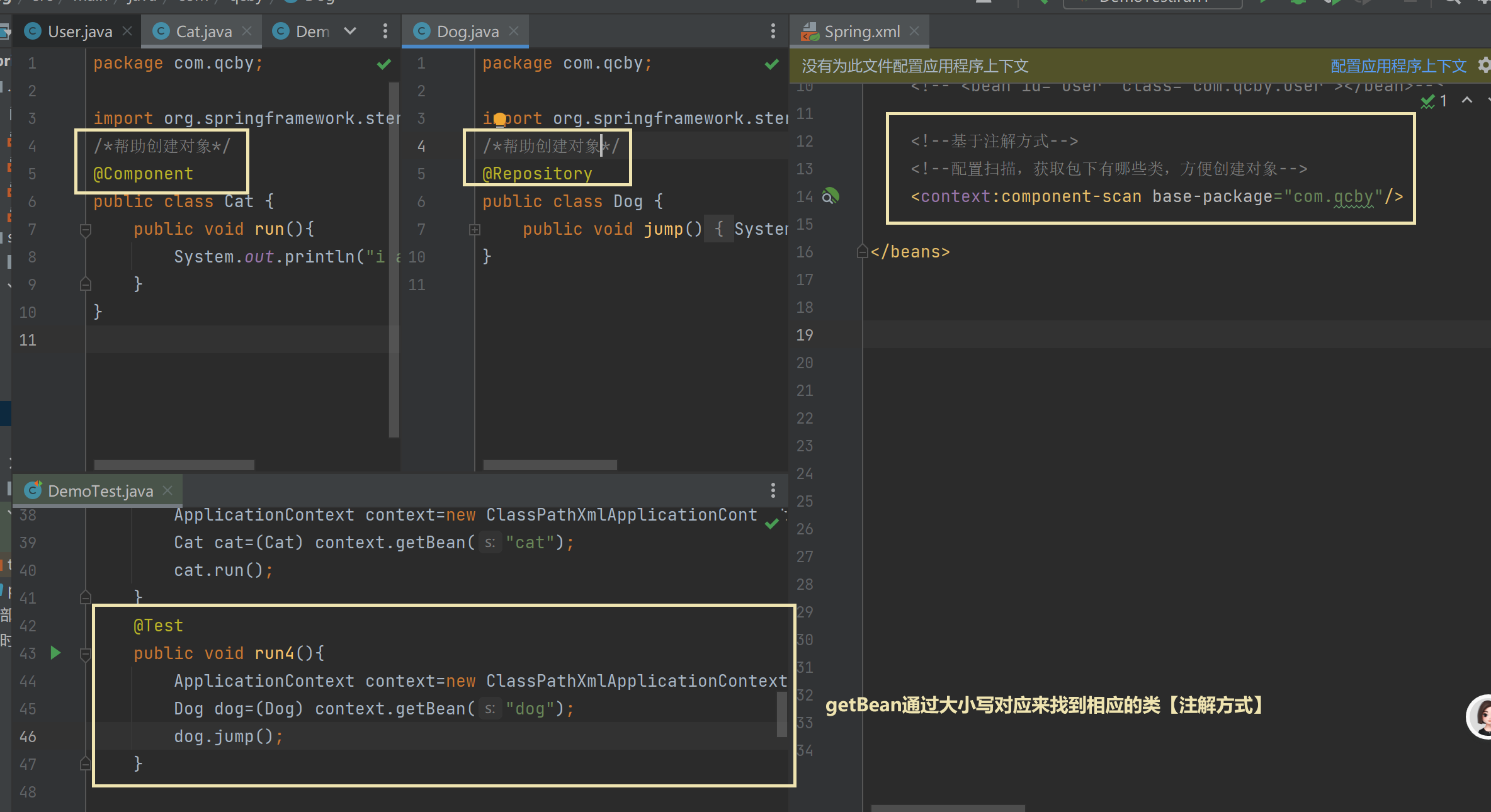Collapse the run4 method fold marker
Image resolution: width=1491 pixels, height=812 pixels.
(86, 654)
